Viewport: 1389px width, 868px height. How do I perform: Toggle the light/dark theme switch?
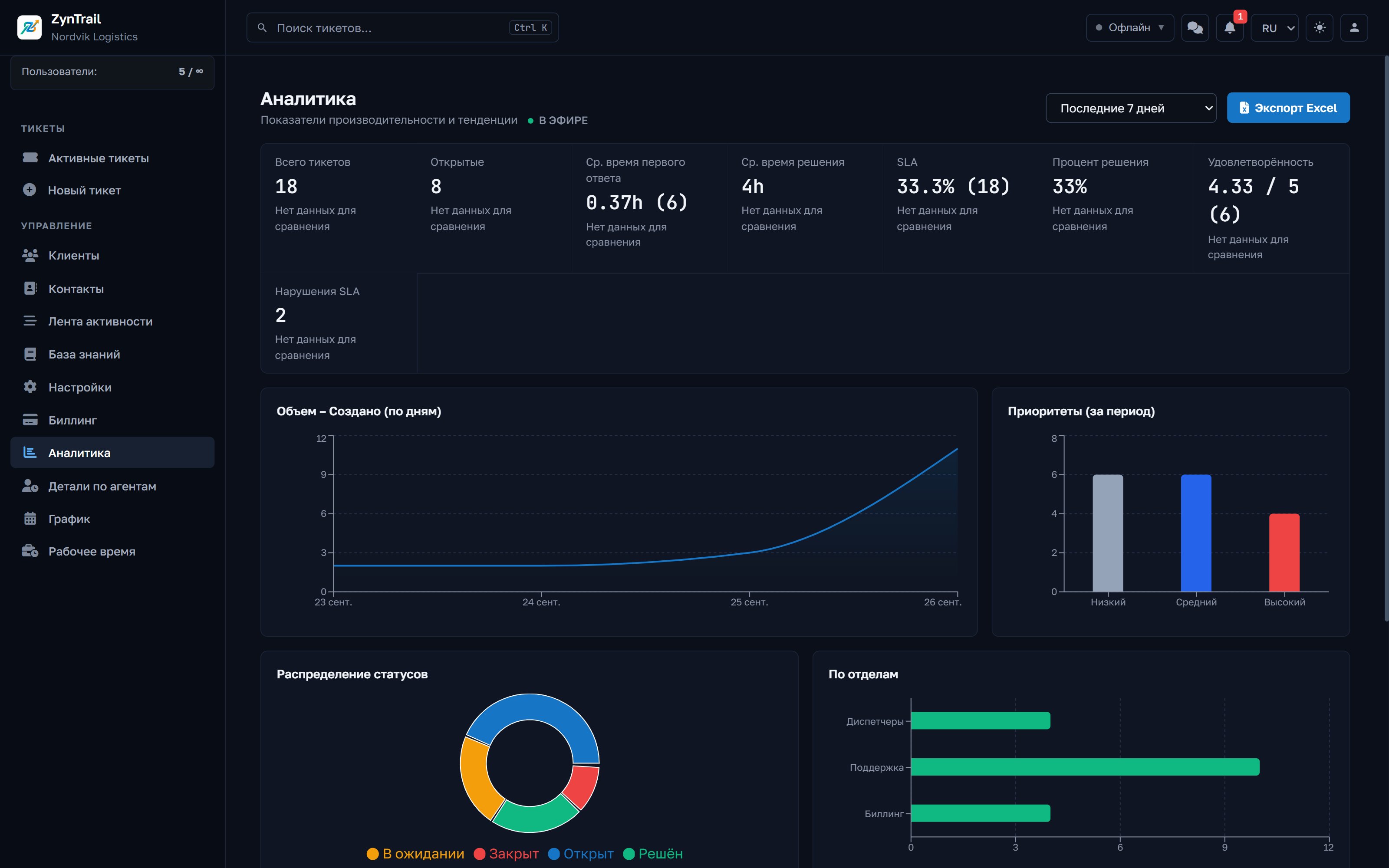click(1320, 27)
